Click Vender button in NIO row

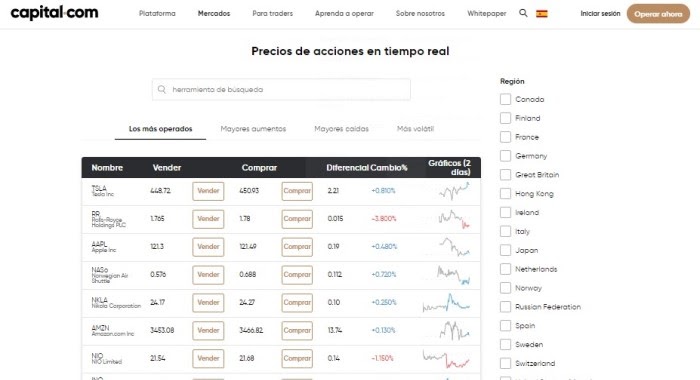coord(208,358)
